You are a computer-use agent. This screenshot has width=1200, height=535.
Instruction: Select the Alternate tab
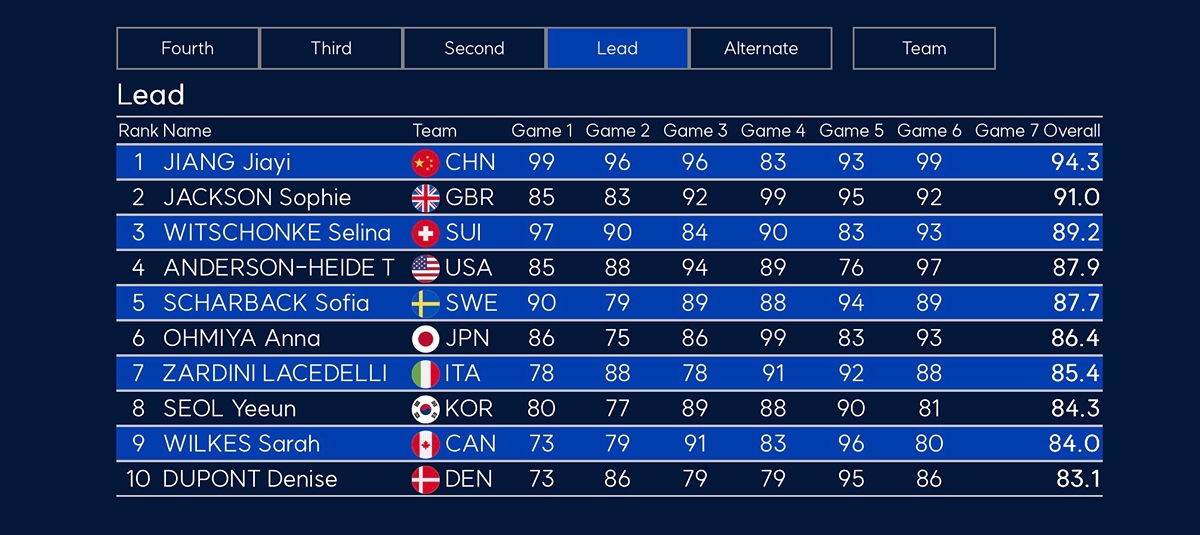tap(761, 48)
